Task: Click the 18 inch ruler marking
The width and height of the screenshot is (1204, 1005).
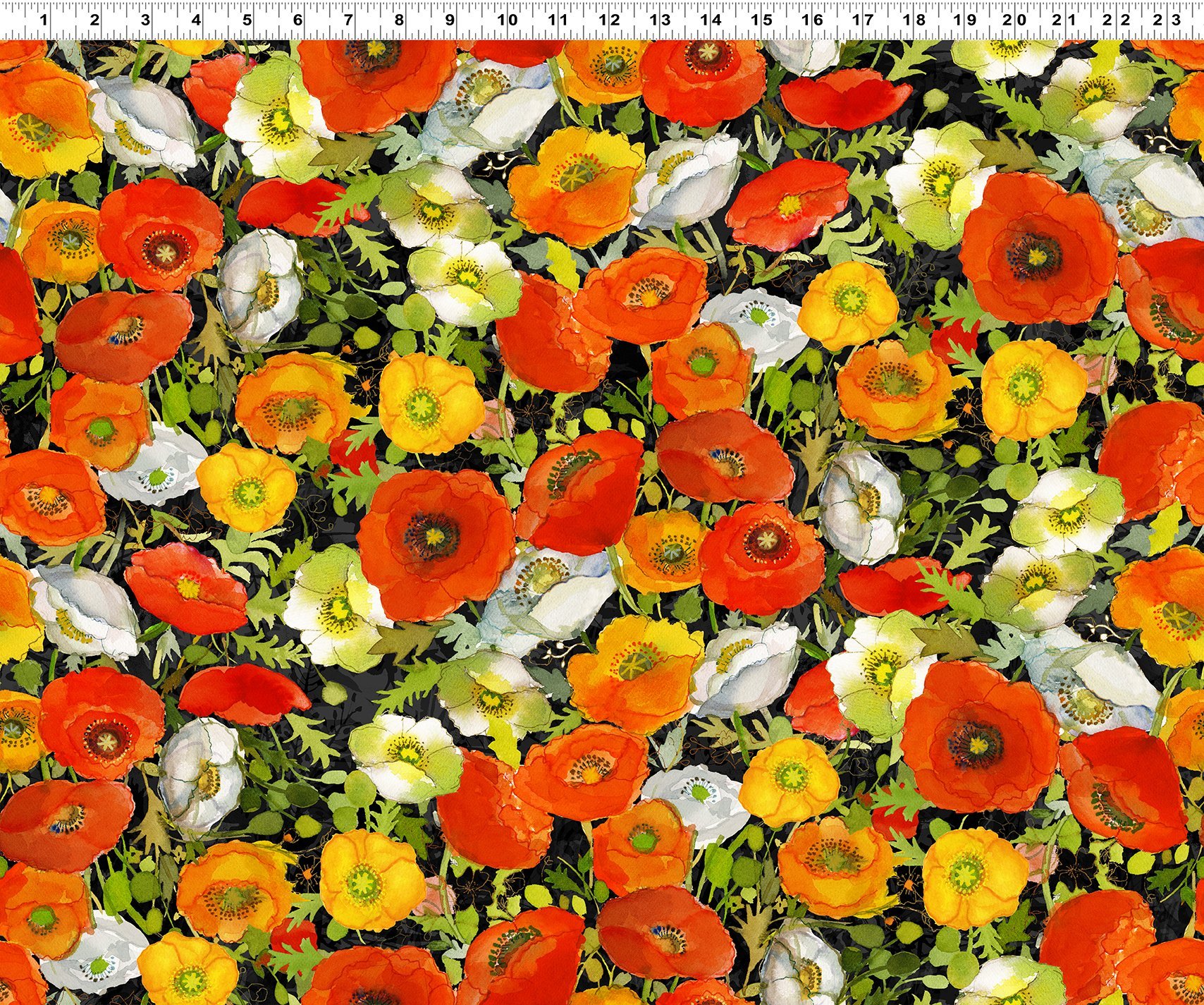Action: (x=917, y=21)
